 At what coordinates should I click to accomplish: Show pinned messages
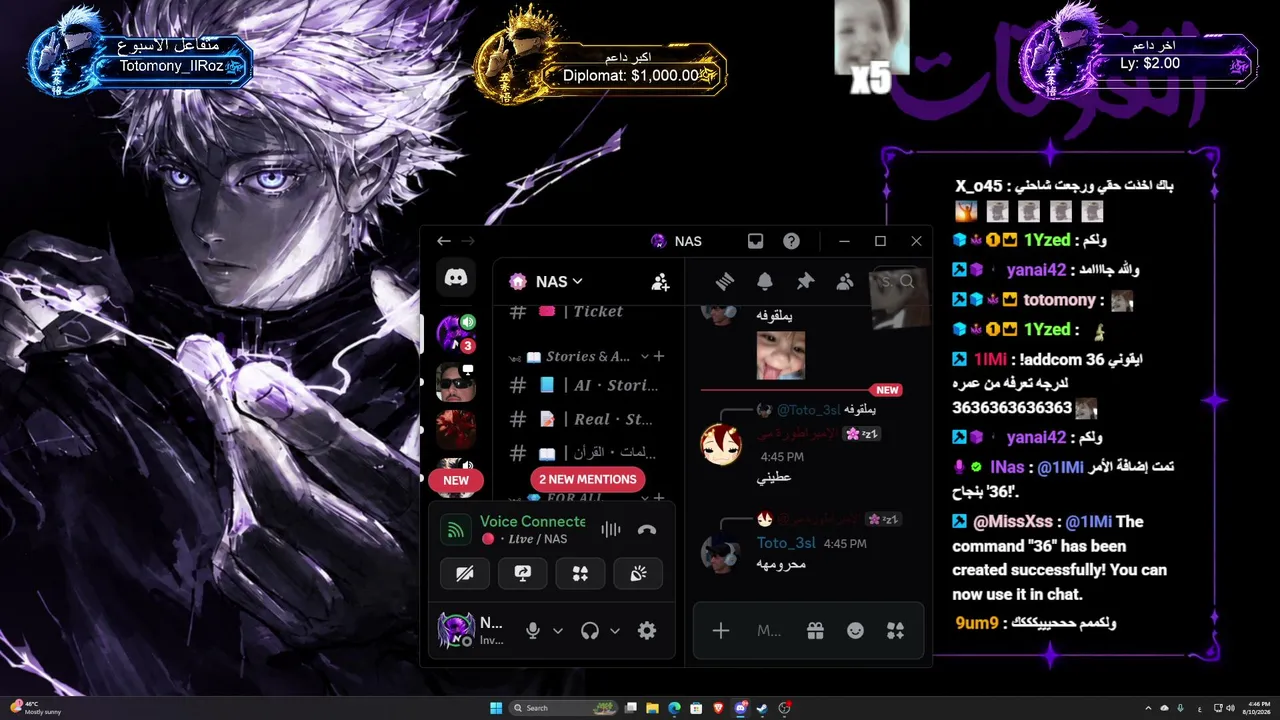805,282
